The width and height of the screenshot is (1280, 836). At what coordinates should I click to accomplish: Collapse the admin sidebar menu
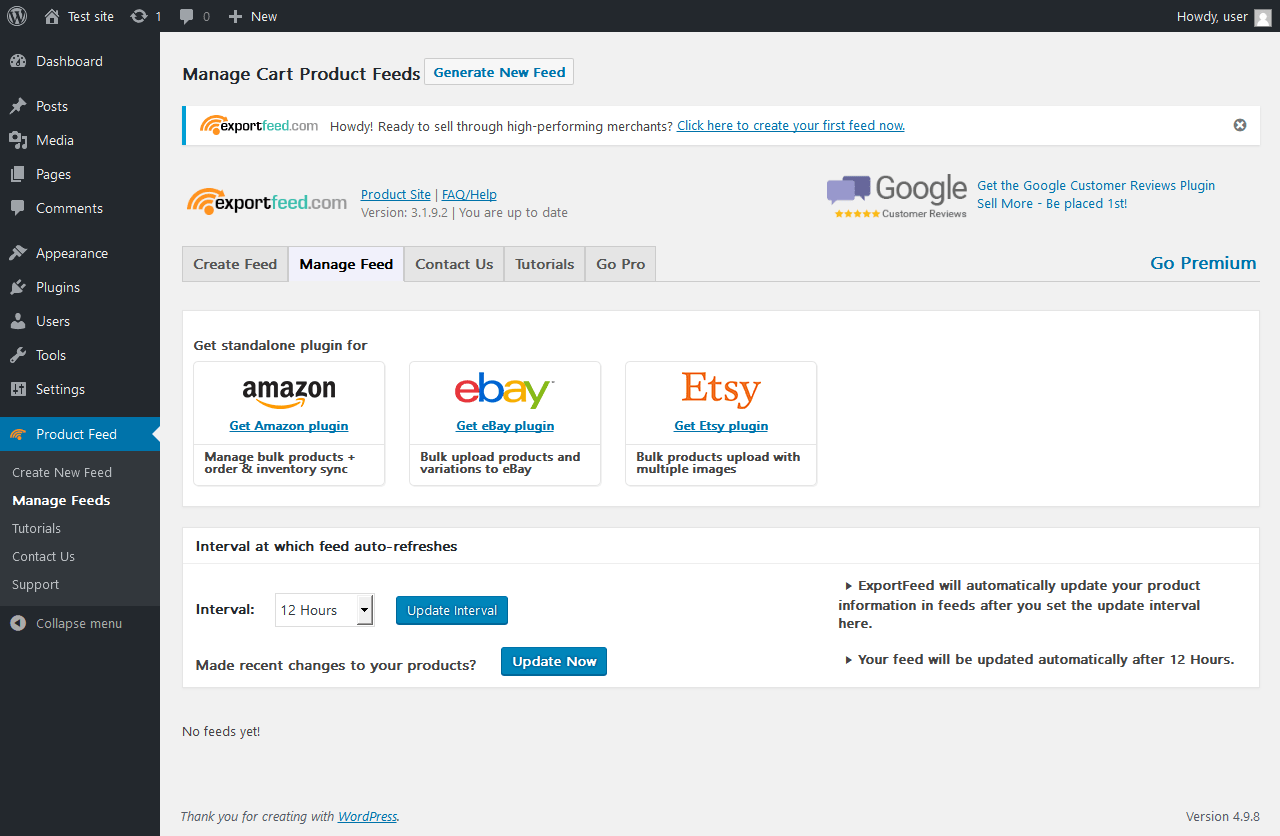point(78,623)
